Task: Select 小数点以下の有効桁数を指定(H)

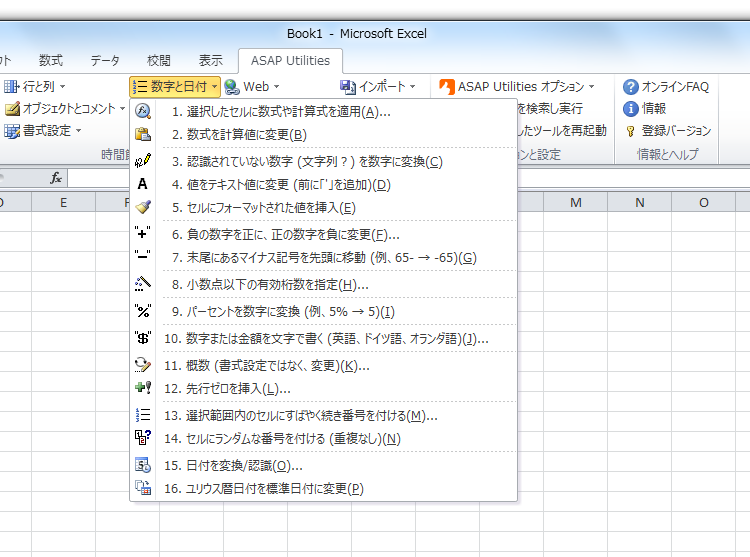Action: [x=323, y=285]
